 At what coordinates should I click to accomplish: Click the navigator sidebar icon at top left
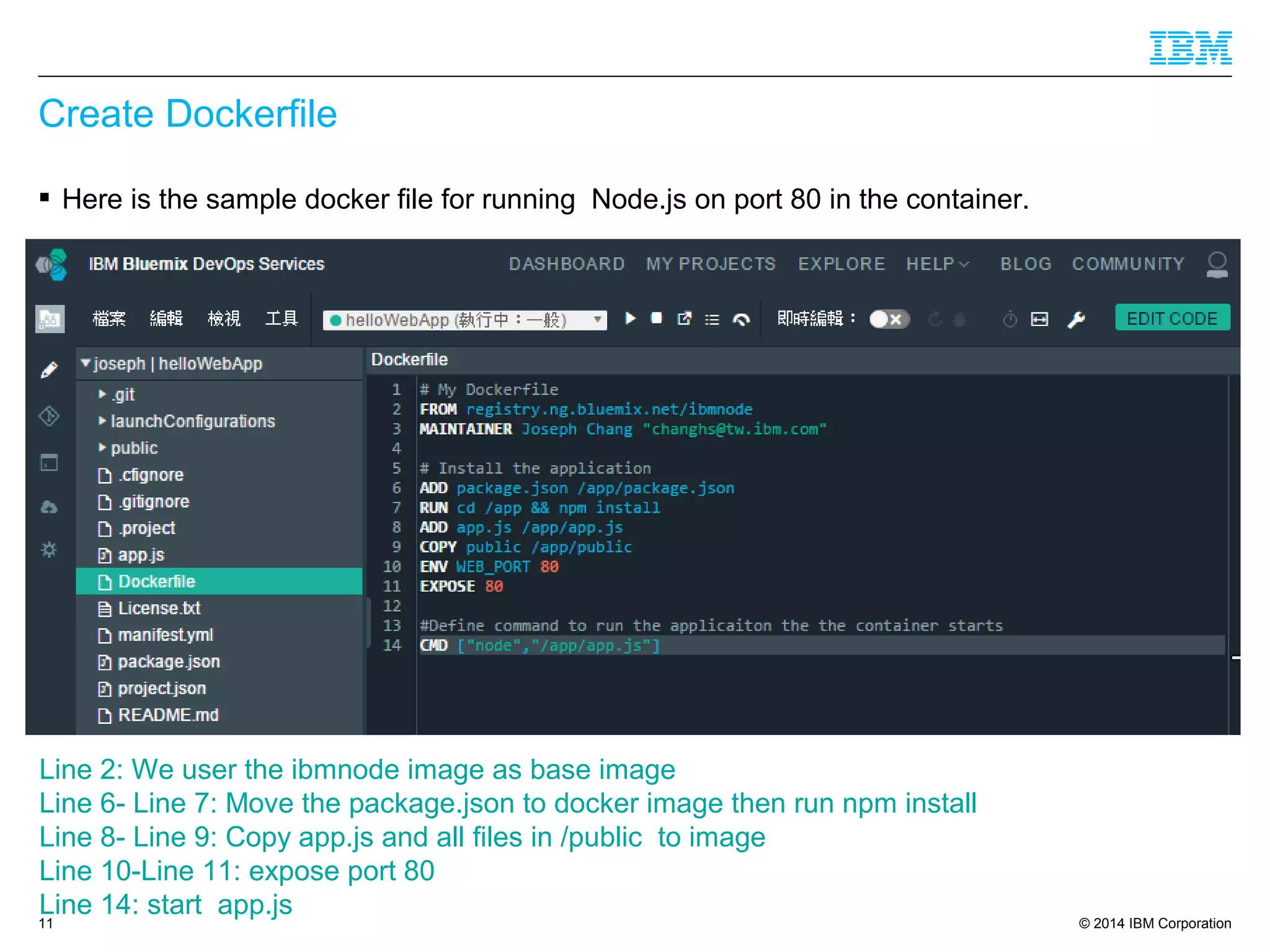coord(50,319)
